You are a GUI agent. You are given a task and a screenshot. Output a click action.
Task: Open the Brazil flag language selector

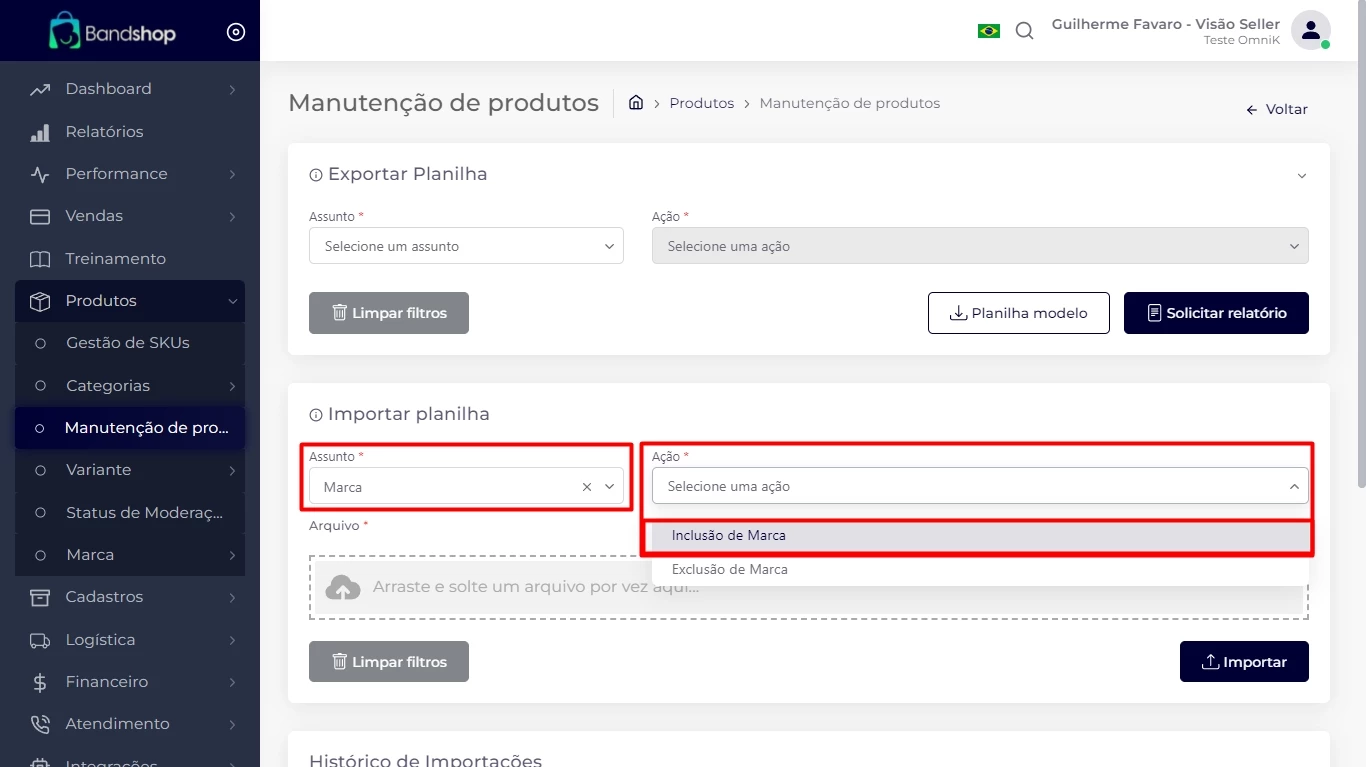[x=988, y=31]
